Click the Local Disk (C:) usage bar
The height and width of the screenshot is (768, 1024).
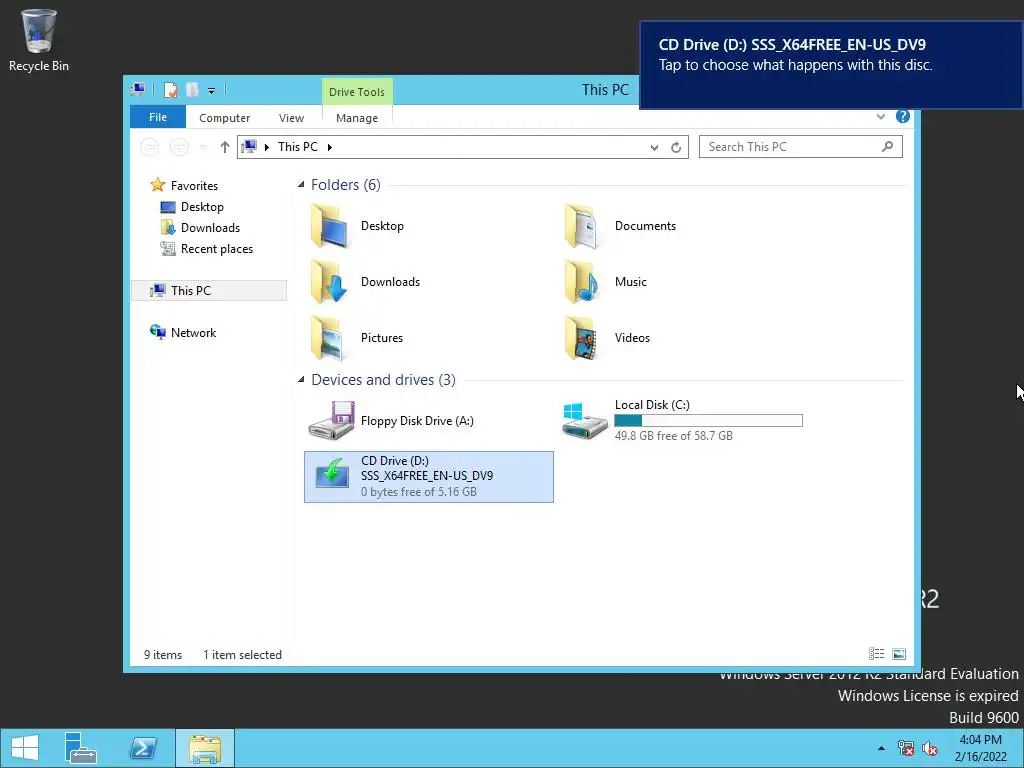[x=708, y=421]
